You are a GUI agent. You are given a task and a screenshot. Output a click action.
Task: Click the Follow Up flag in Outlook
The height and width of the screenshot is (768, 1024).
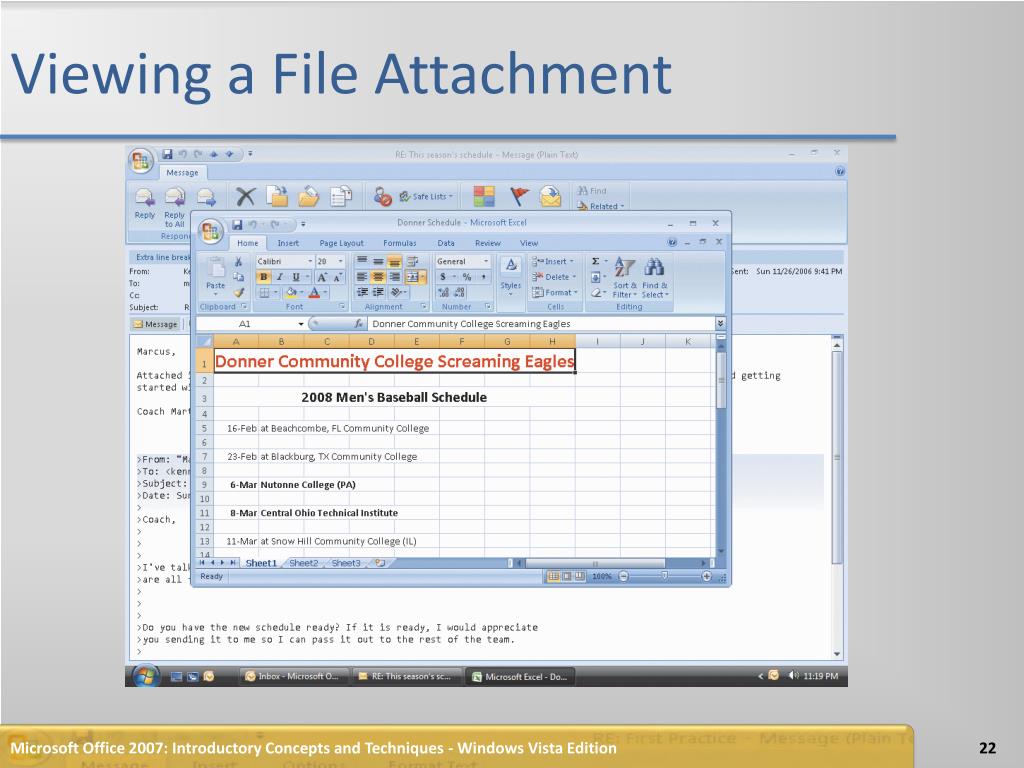(520, 196)
